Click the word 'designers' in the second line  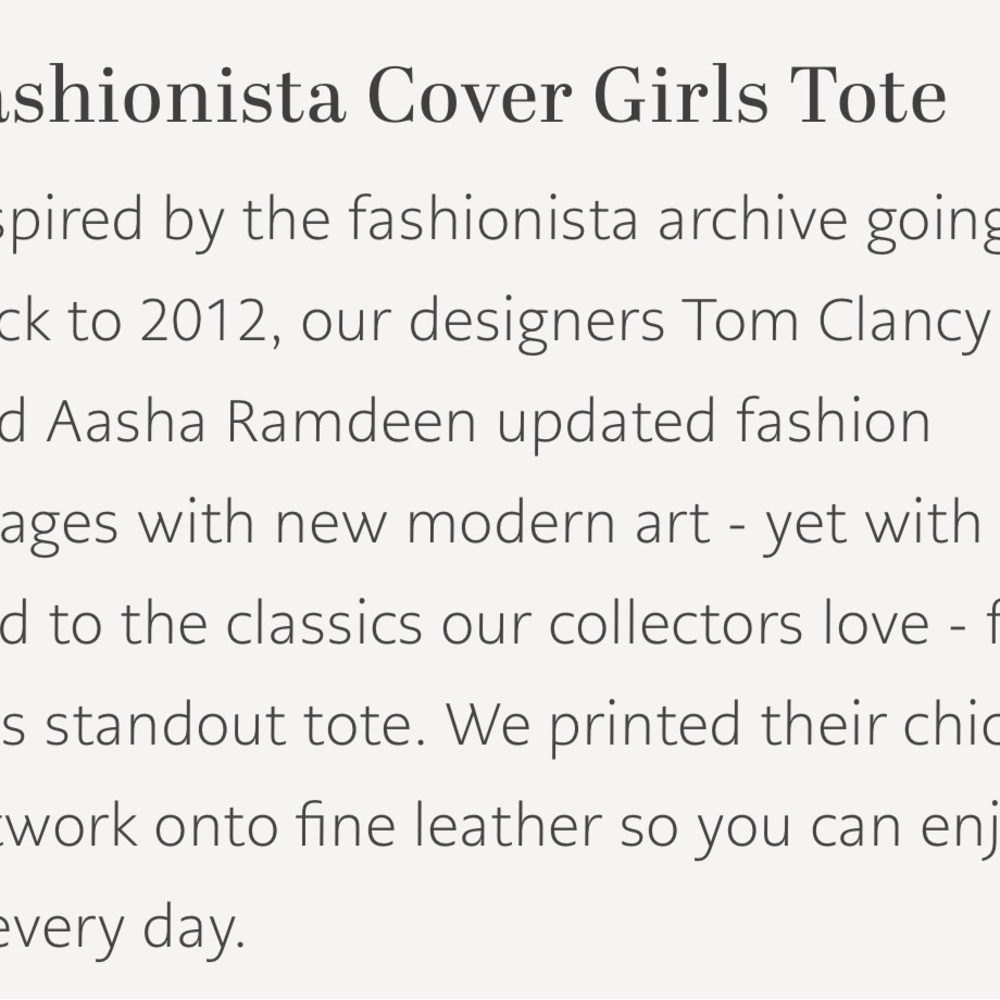pos(536,321)
